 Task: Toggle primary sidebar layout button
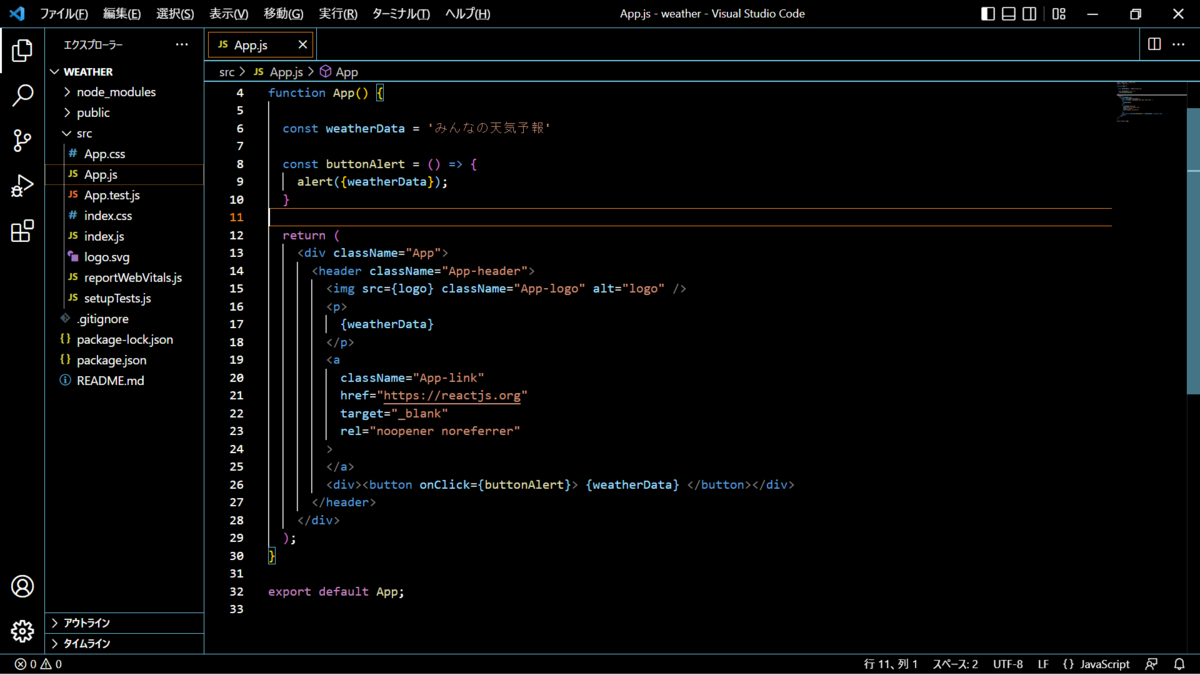pyautogui.click(x=988, y=14)
